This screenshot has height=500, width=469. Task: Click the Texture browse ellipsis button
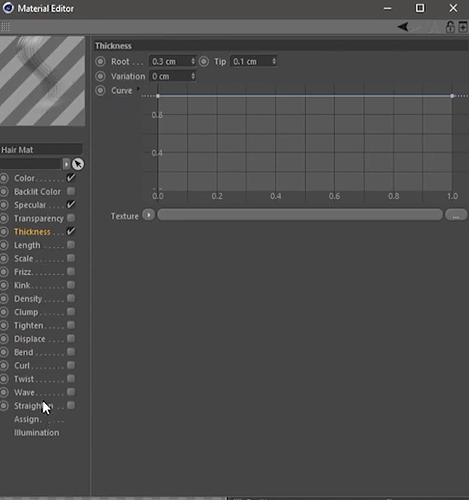click(x=456, y=215)
